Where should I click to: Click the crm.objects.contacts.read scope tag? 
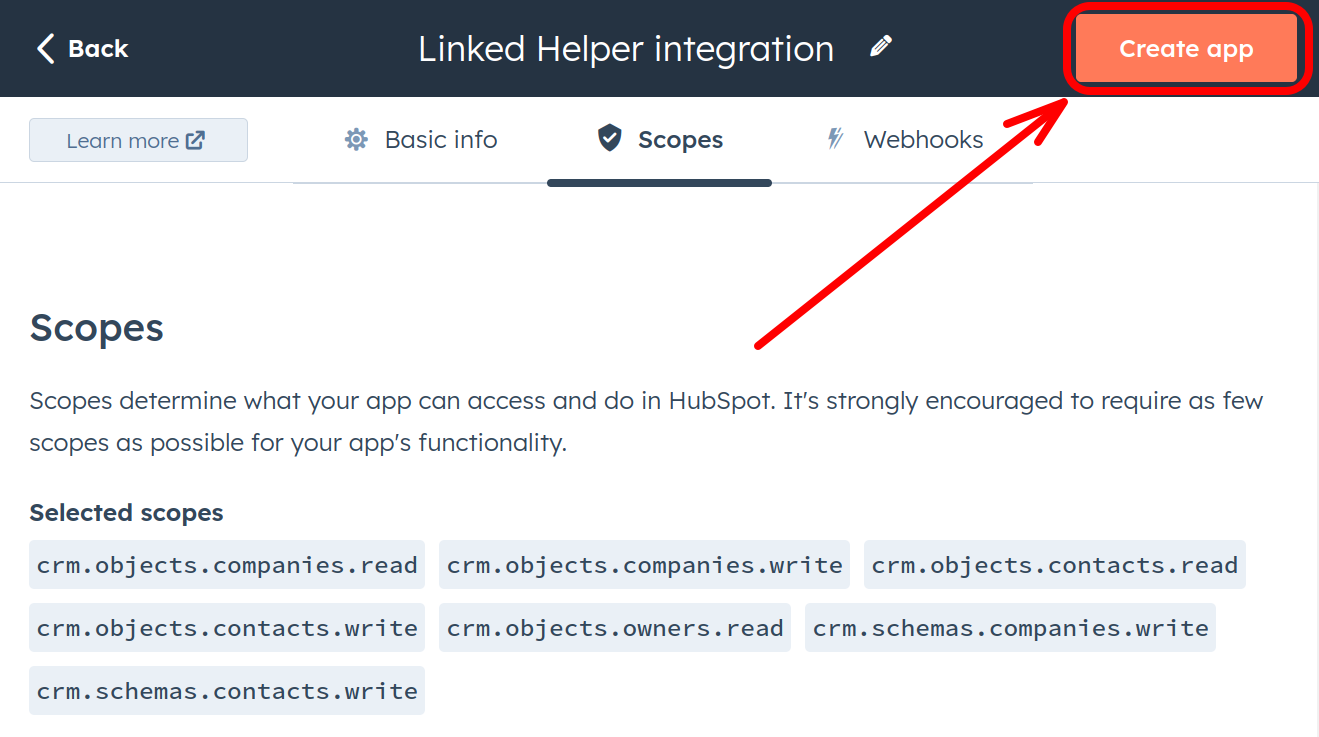pyautogui.click(x=1055, y=565)
